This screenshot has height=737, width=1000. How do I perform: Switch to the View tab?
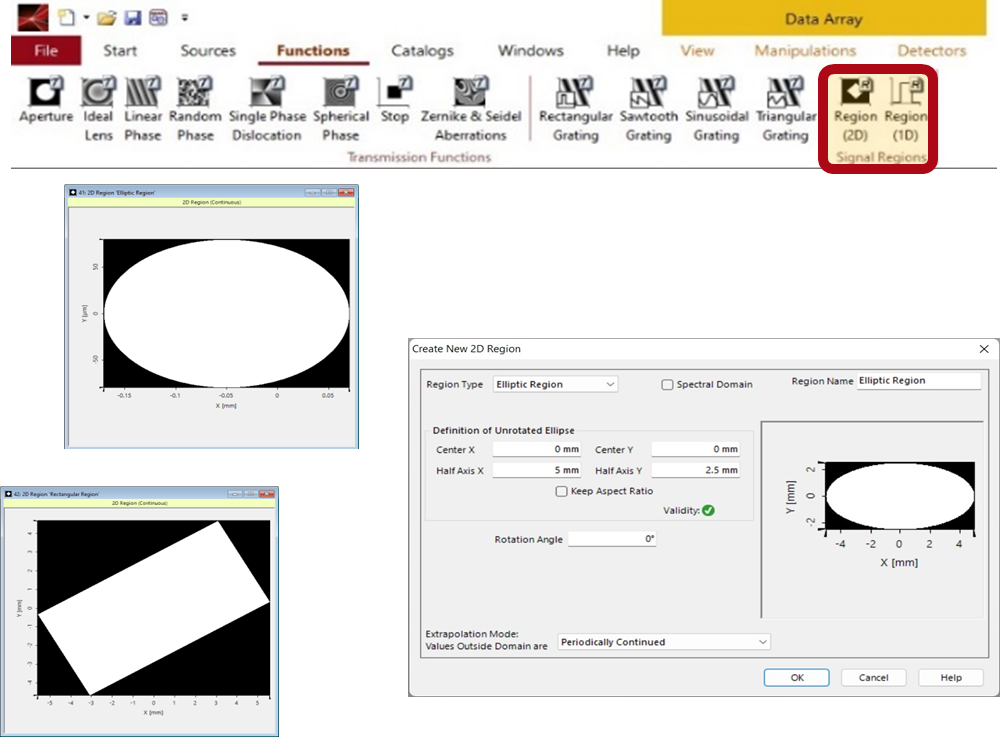pos(697,50)
